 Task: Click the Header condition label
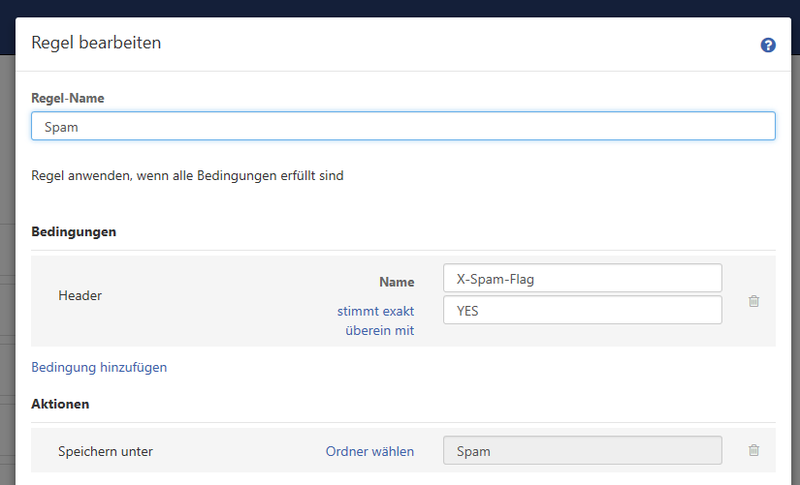tap(80, 295)
